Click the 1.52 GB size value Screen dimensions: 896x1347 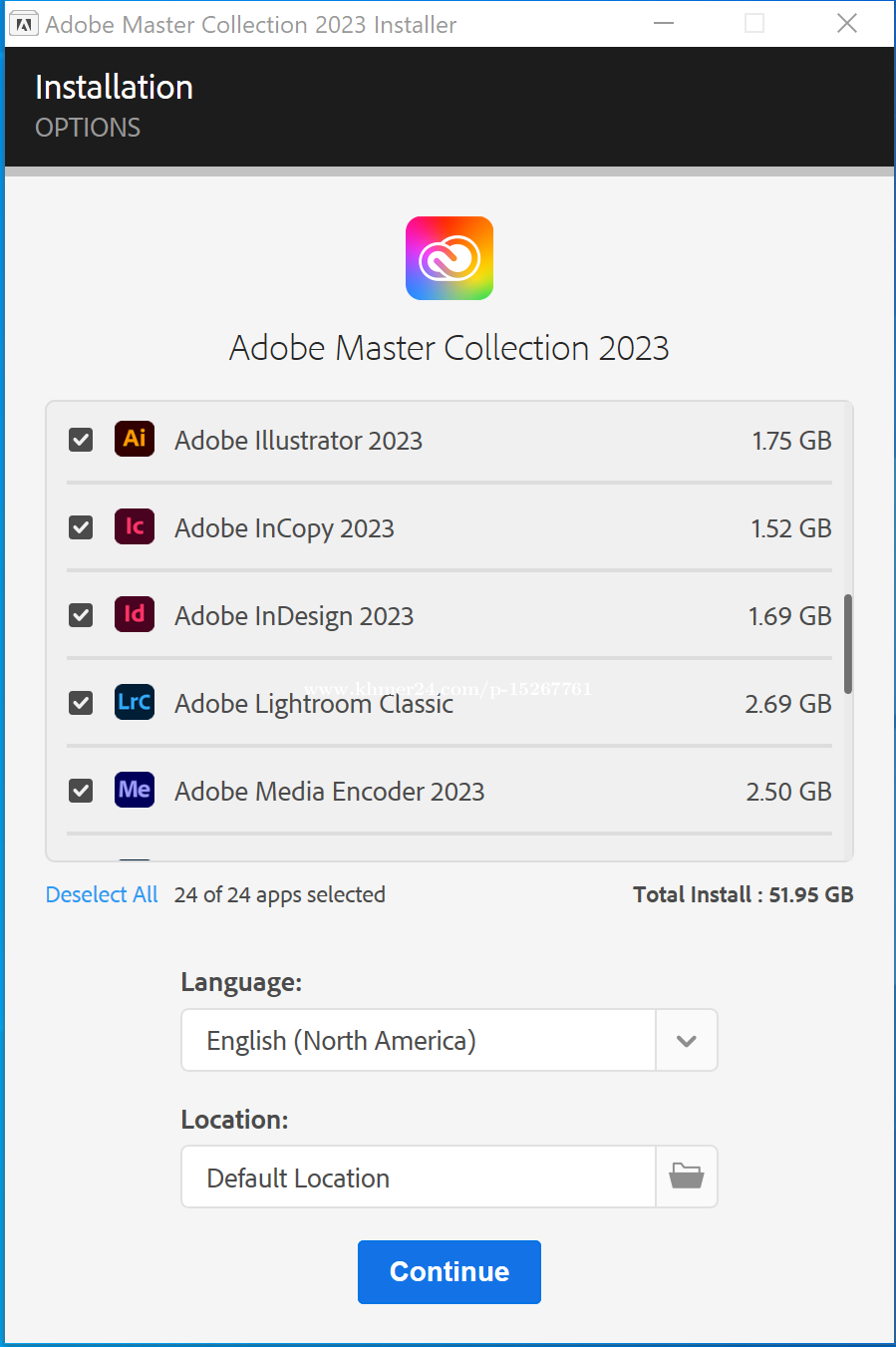click(791, 528)
